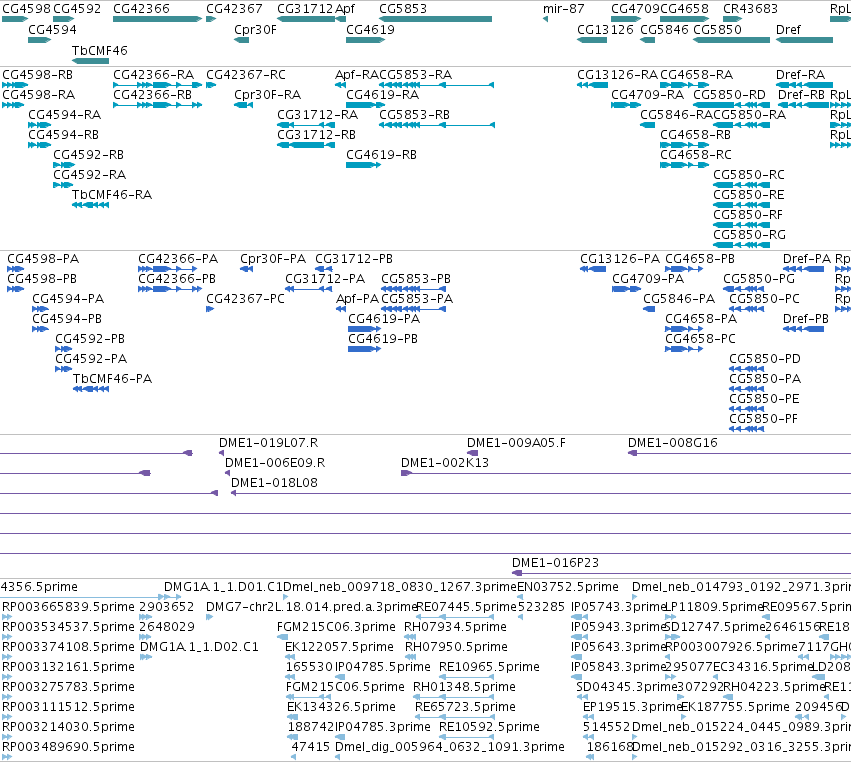Open transcript CG31712-RB label
851x762 pixels.
coord(316,135)
